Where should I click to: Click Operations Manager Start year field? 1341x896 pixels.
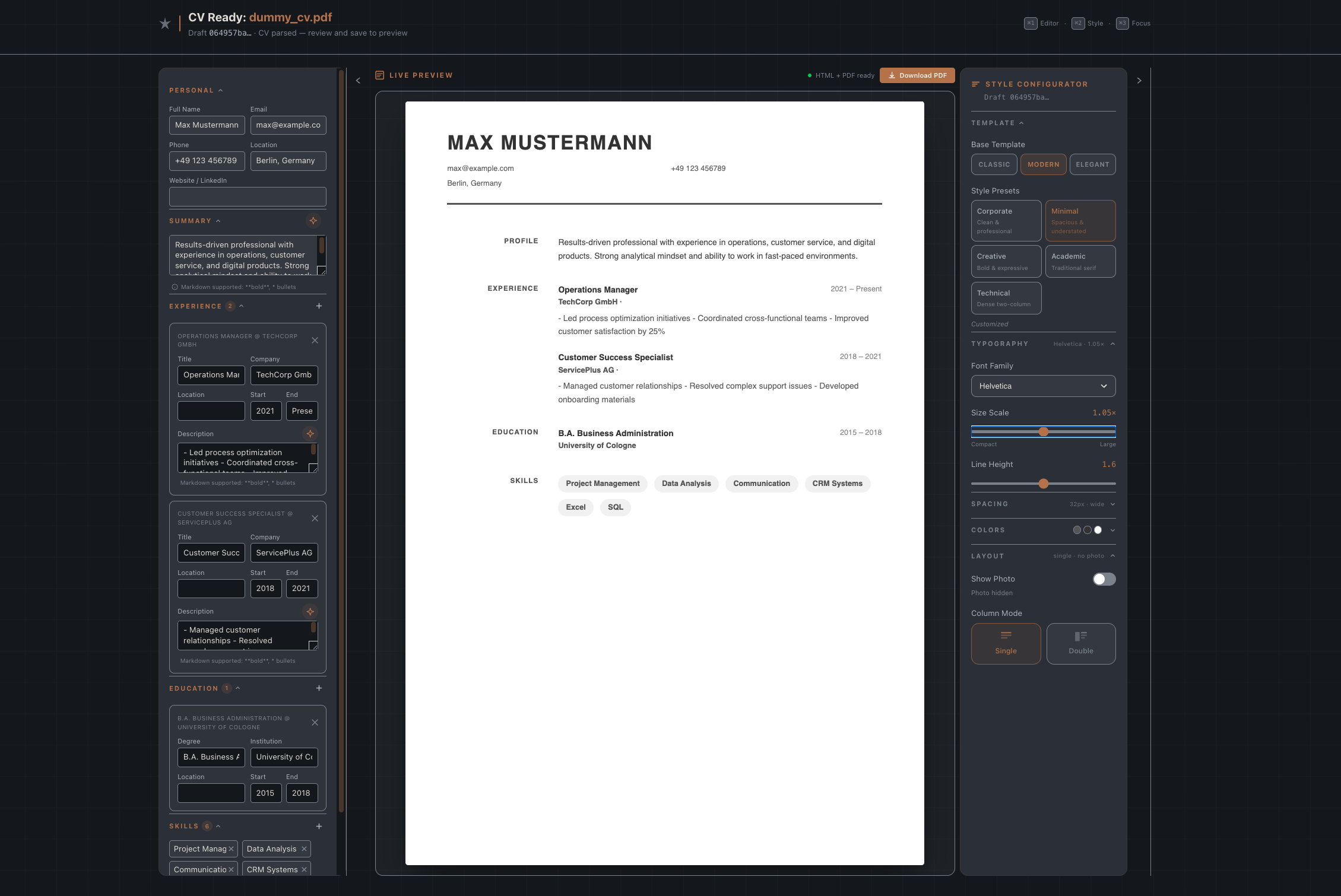coord(265,411)
